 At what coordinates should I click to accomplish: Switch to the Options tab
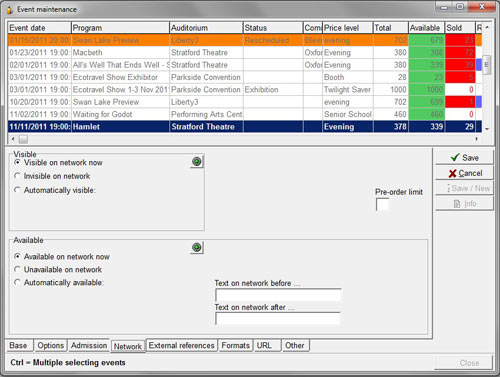(x=51, y=345)
